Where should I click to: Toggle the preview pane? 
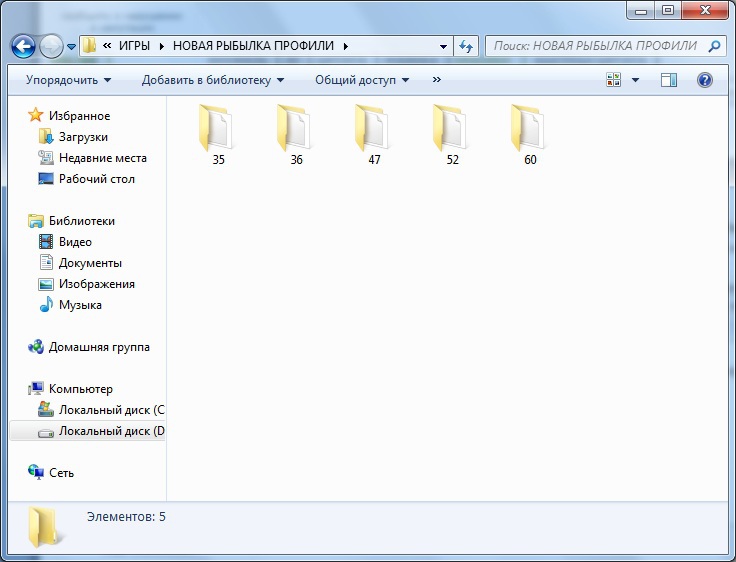coord(669,80)
